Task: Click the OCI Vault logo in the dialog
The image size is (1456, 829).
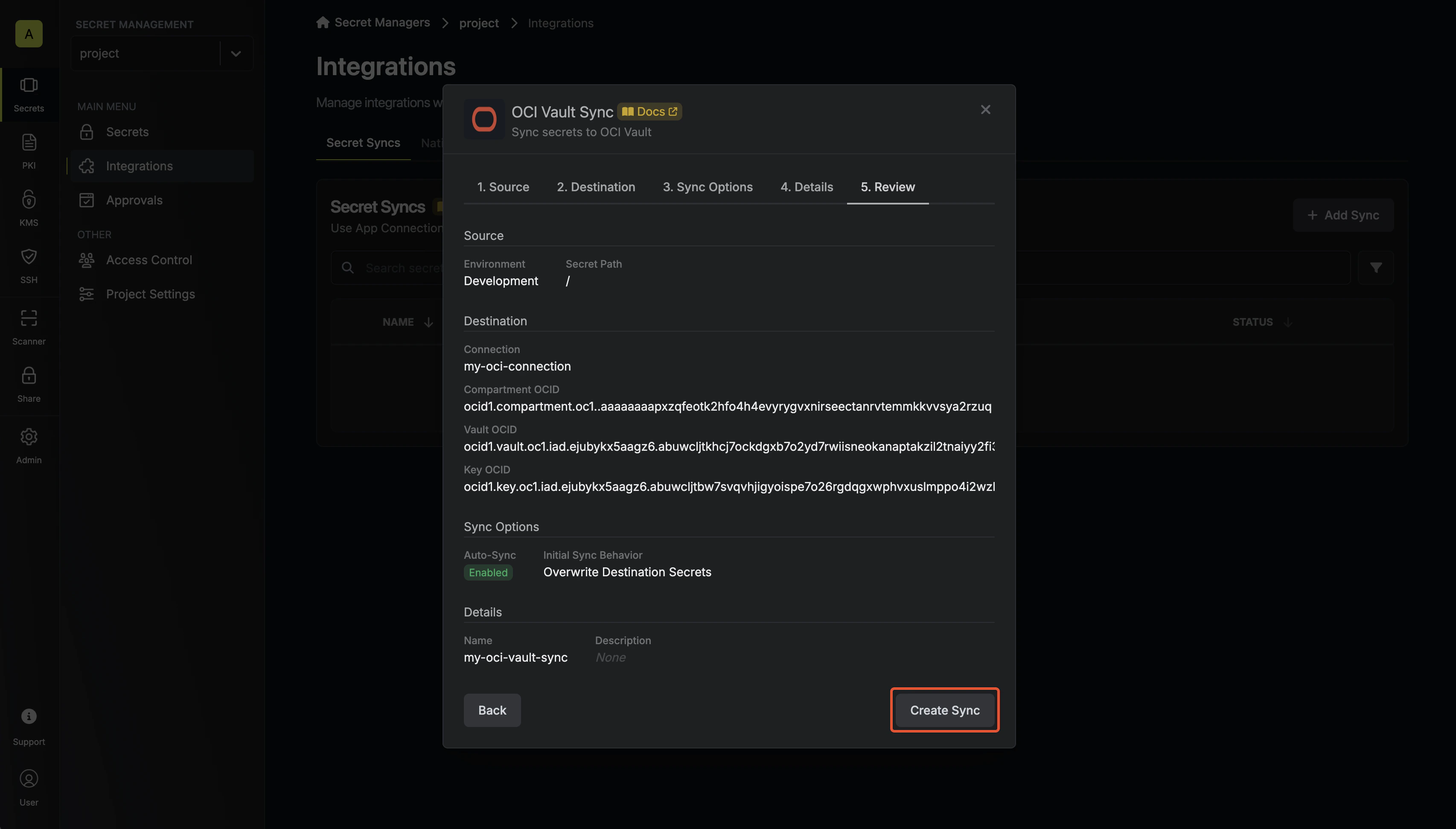Action: click(x=484, y=120)
